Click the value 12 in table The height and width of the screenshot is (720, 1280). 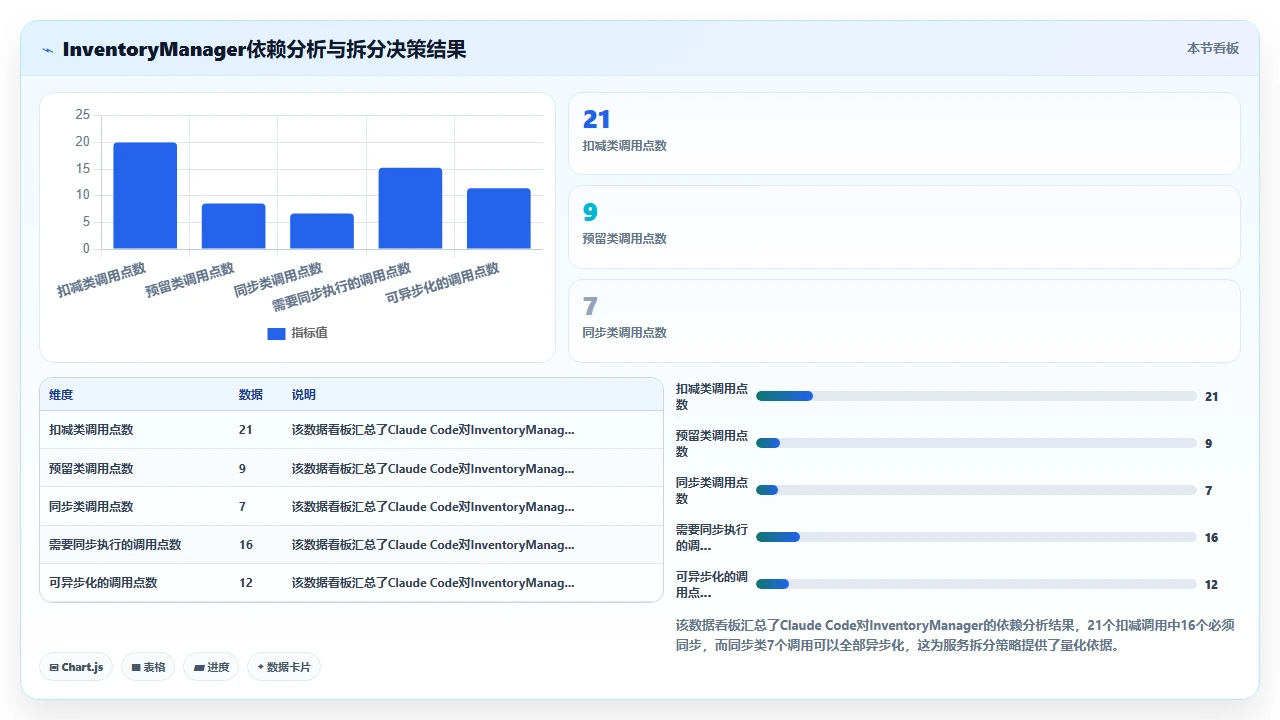246,583
